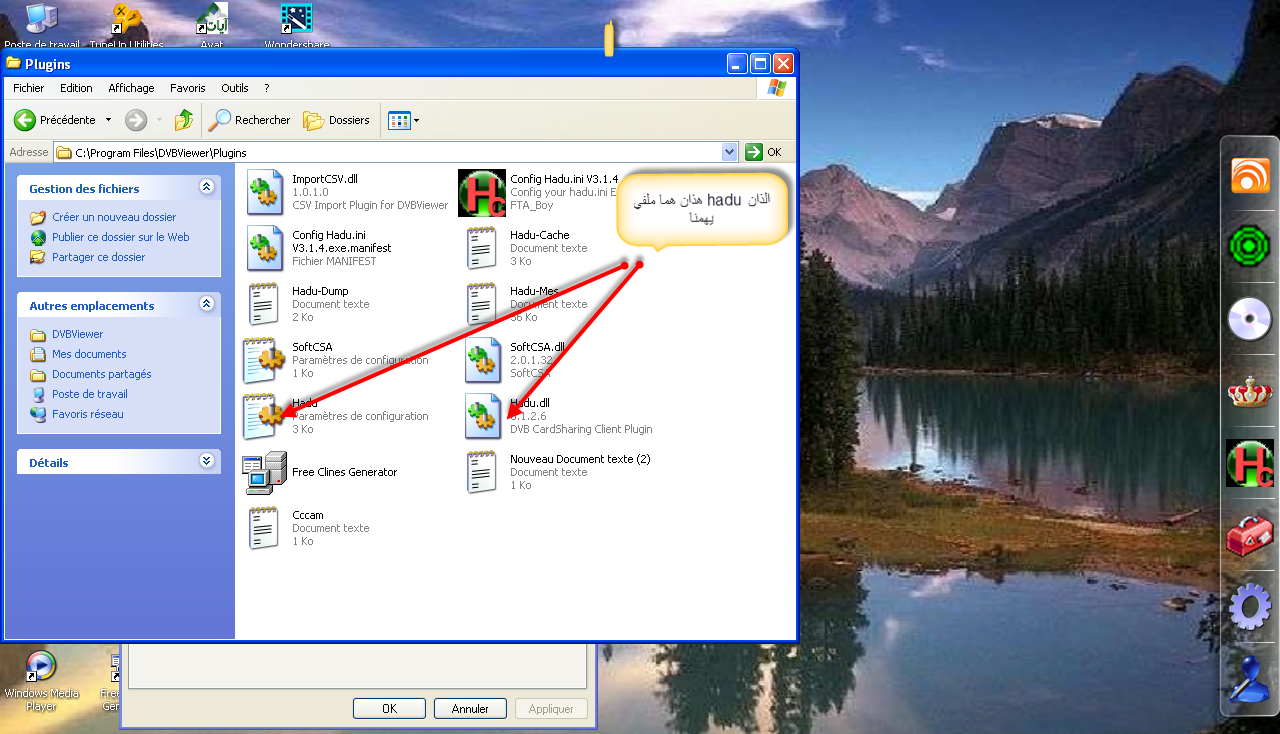Click the Hadu-Cache text document icon
The image size is (1280, 734).
483,248
